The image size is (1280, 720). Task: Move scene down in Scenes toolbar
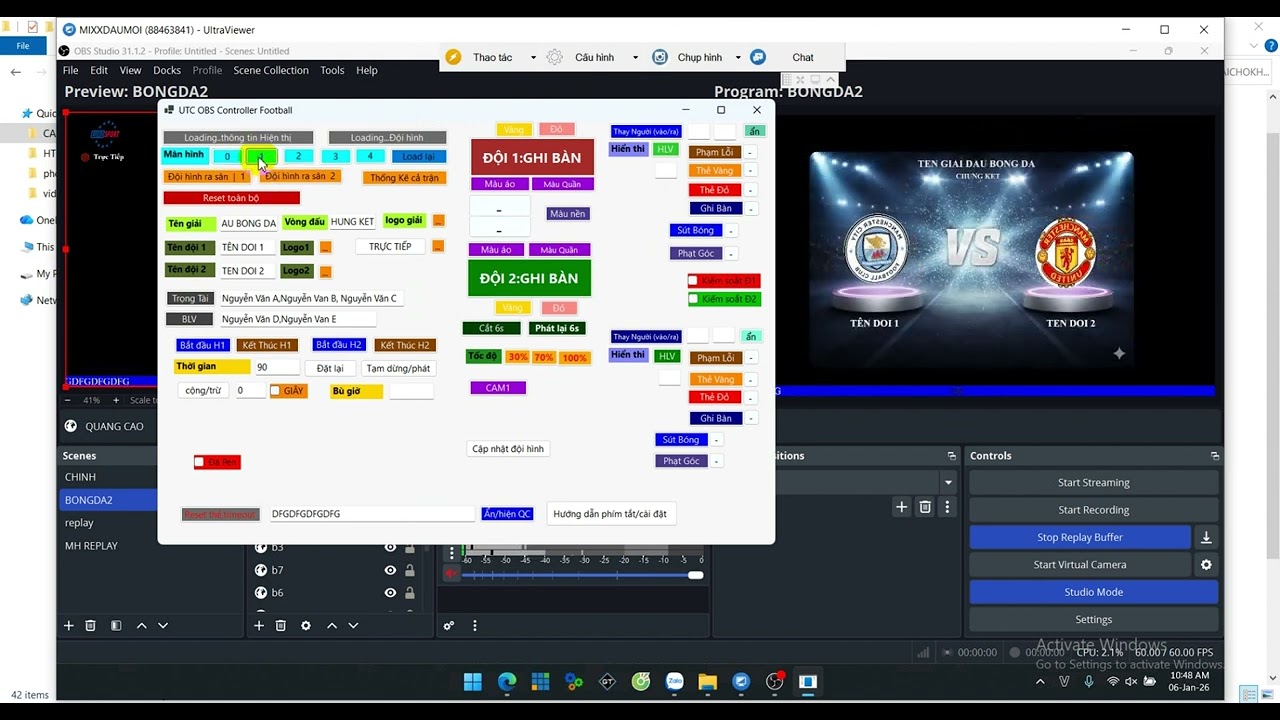[163, 625]
